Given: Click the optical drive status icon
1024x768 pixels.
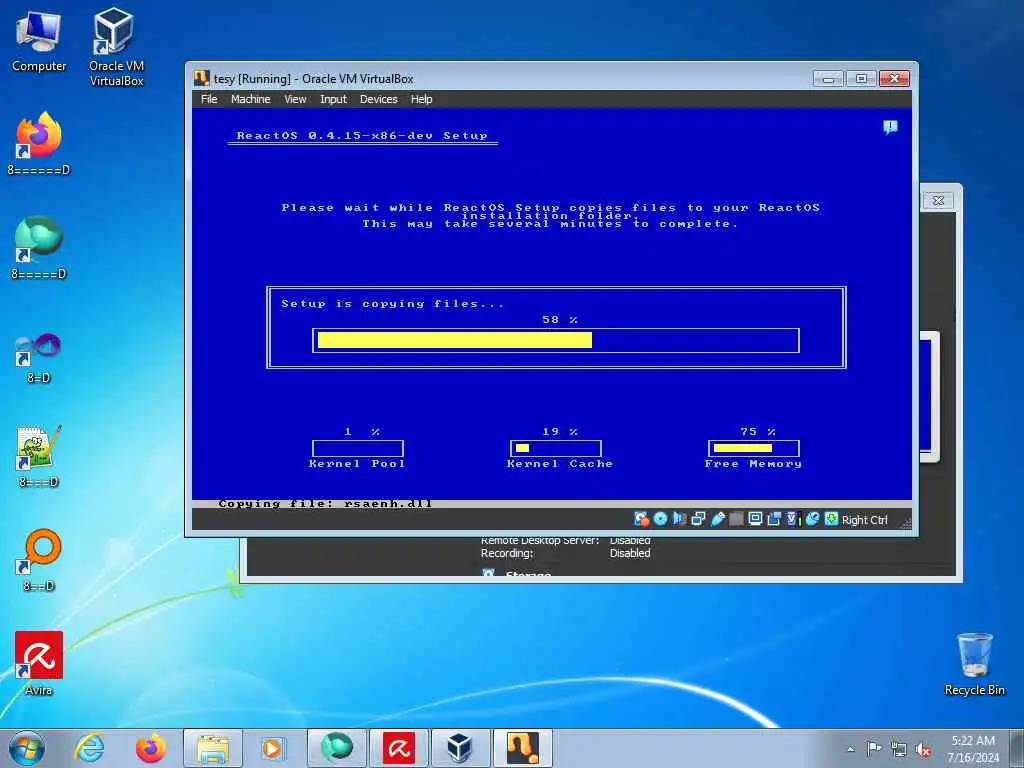Looking at the screenshot, I should [x=660, y=519].
